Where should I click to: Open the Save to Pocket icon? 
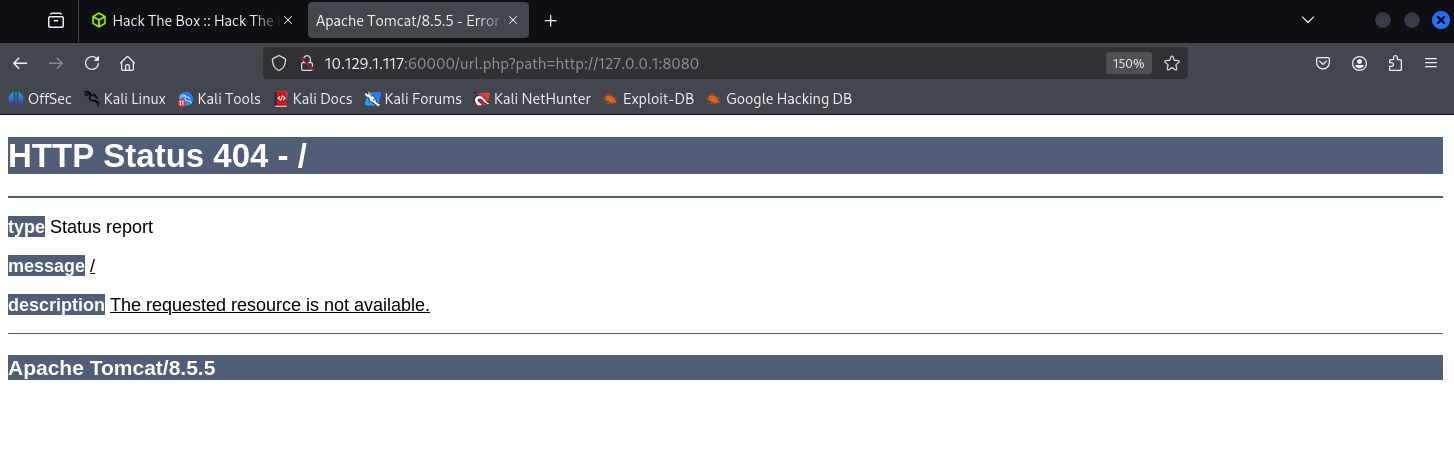click(1322, 63)
